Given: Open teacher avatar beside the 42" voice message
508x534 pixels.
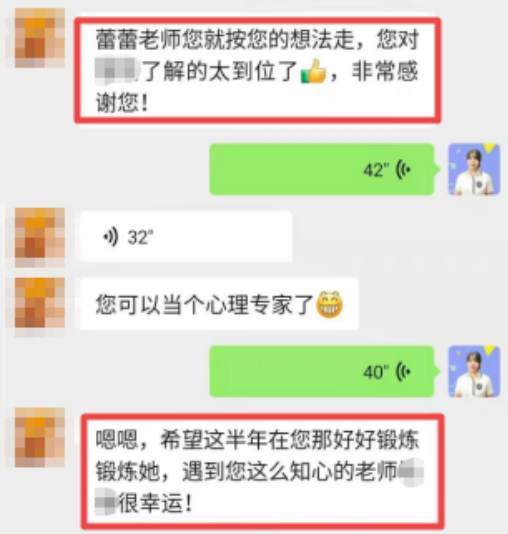Looking at the screenshot, I should pyautogui.click(x=474, y=169).
